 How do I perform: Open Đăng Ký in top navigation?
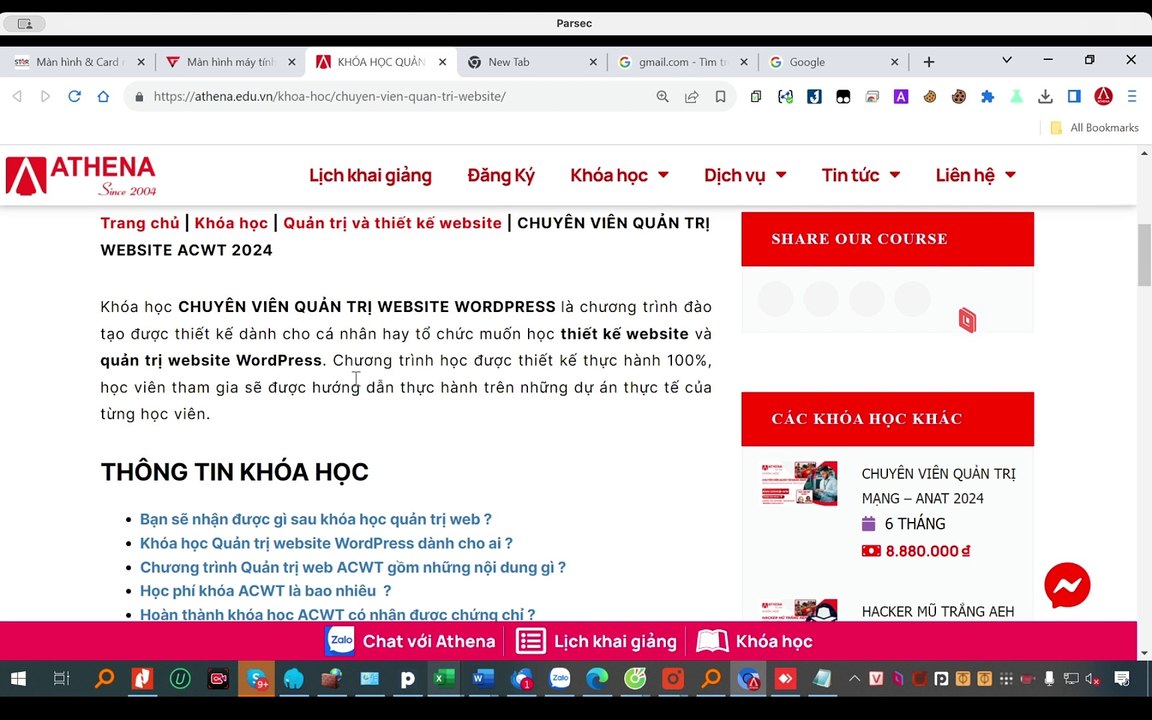(x=501, y=175)
